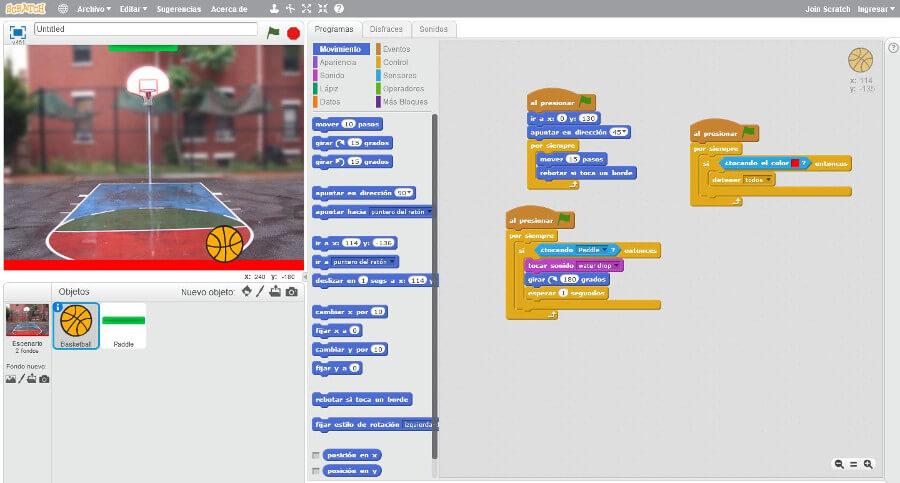Image resolution: width=900 pixels, height=483 pixels.
Task: Open the Ingresar sign-in dropdown
Action: [x=876, y=9]
